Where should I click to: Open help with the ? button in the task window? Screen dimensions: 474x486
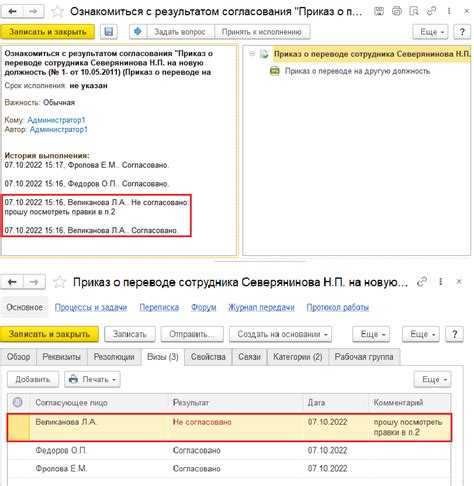click(462, 32)
